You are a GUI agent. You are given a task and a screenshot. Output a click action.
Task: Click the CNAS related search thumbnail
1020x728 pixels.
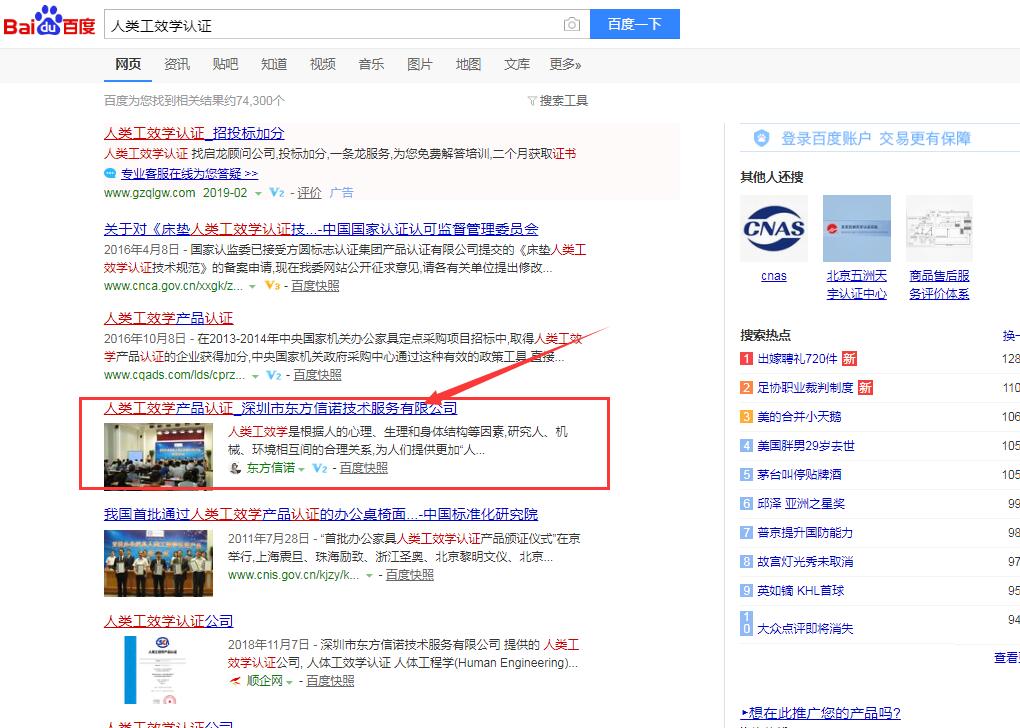pos(773,229)
